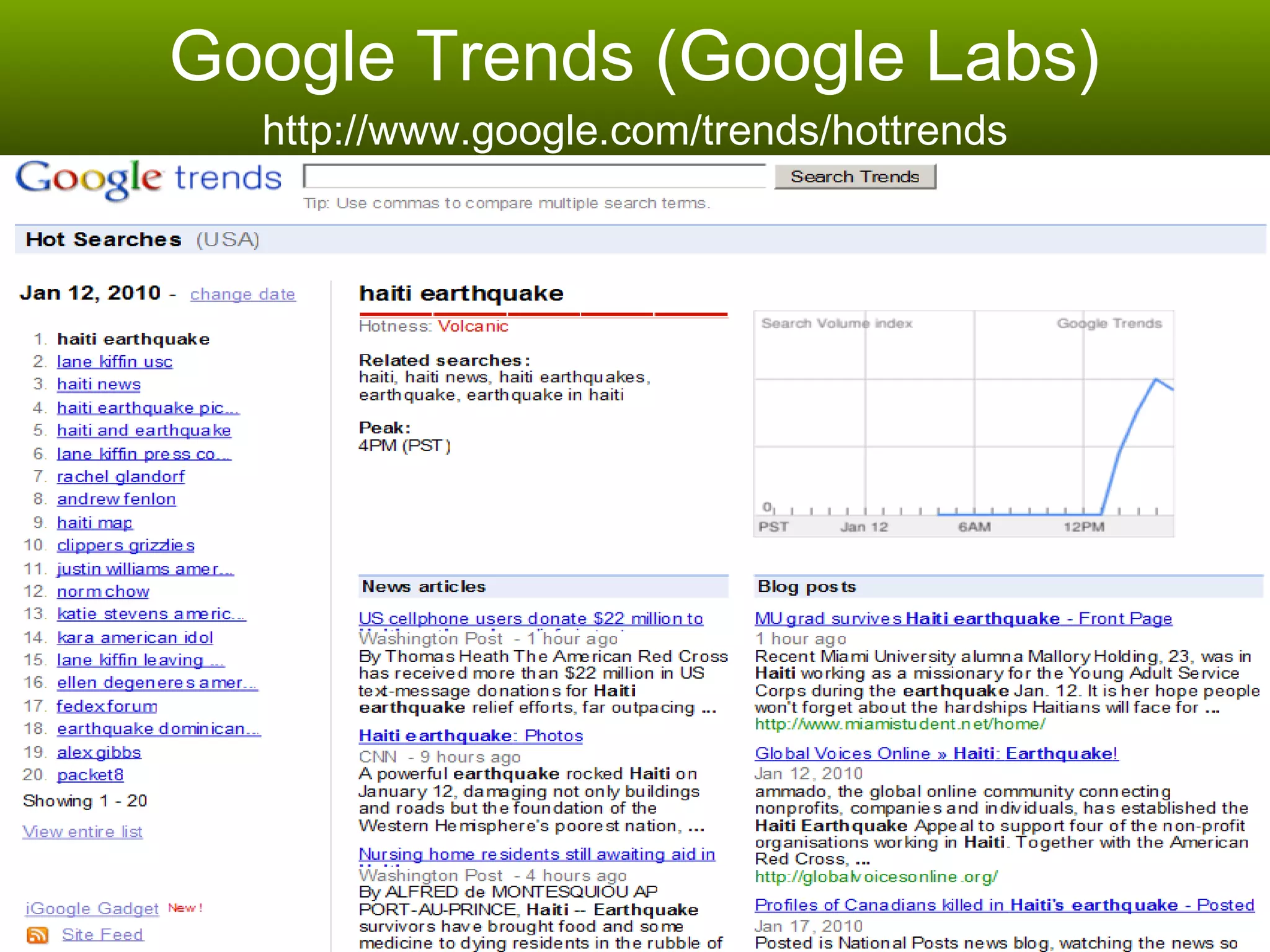Select 'haiti and earthquake' hot search

click(x=144, y=430)
